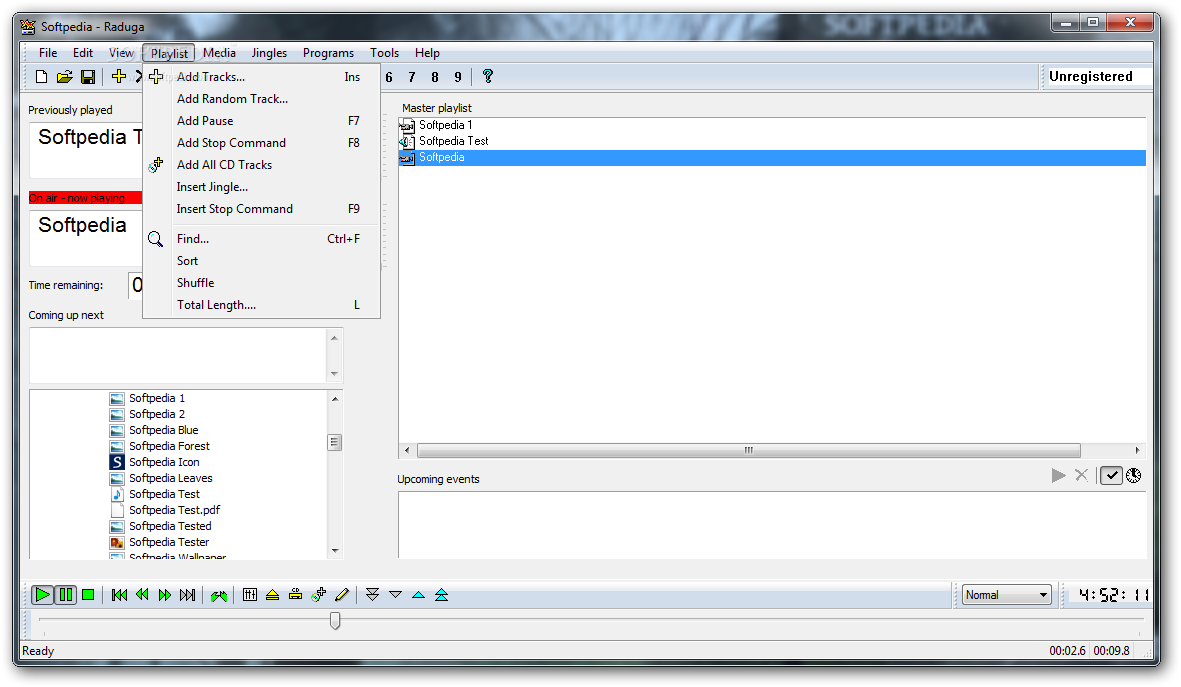
Task: Click the playback position slider handle
Action: (x=335, y=620)
